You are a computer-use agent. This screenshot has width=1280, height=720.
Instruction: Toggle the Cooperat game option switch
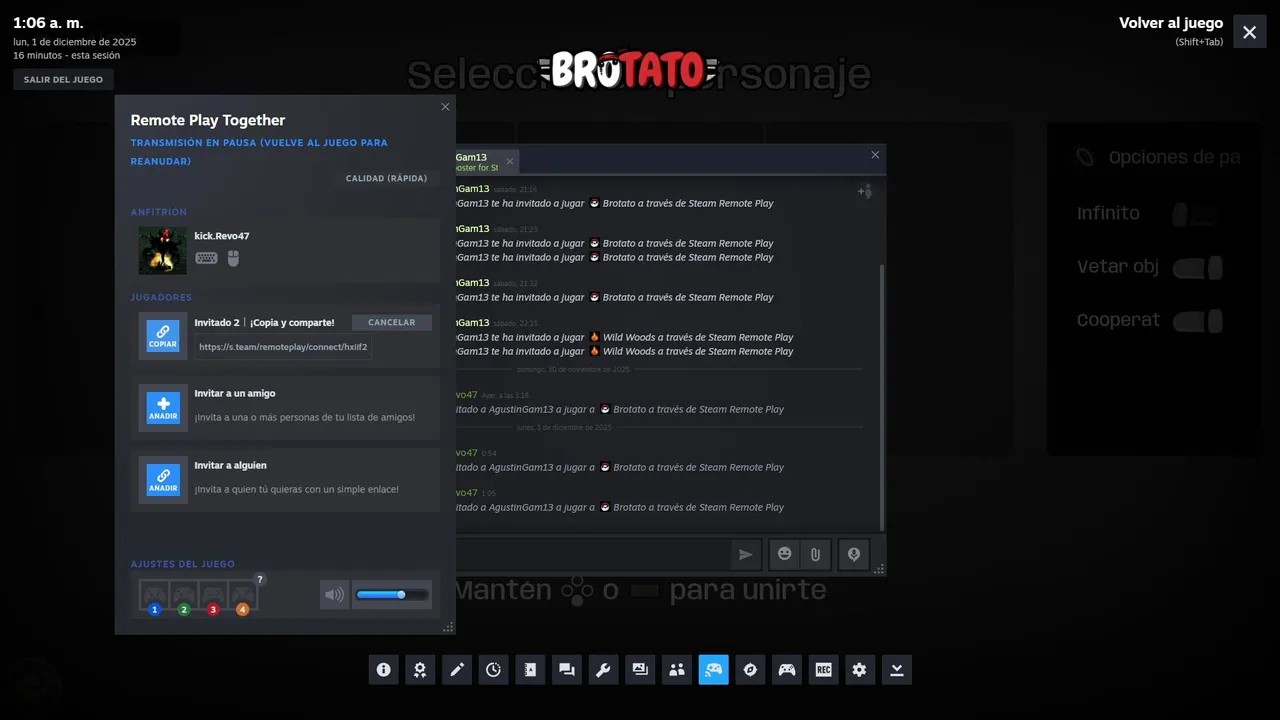click(1197, 321)
